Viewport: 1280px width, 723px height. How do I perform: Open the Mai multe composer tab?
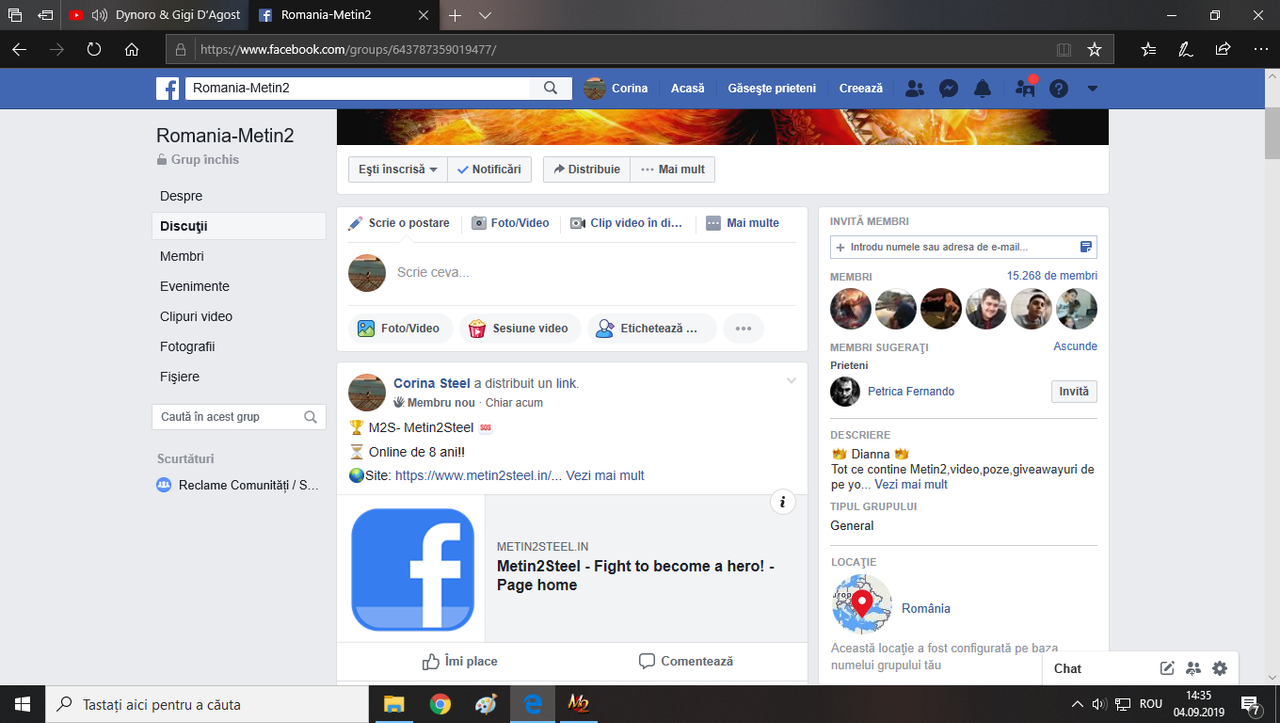pyautogui.click(x=743, y=223)
